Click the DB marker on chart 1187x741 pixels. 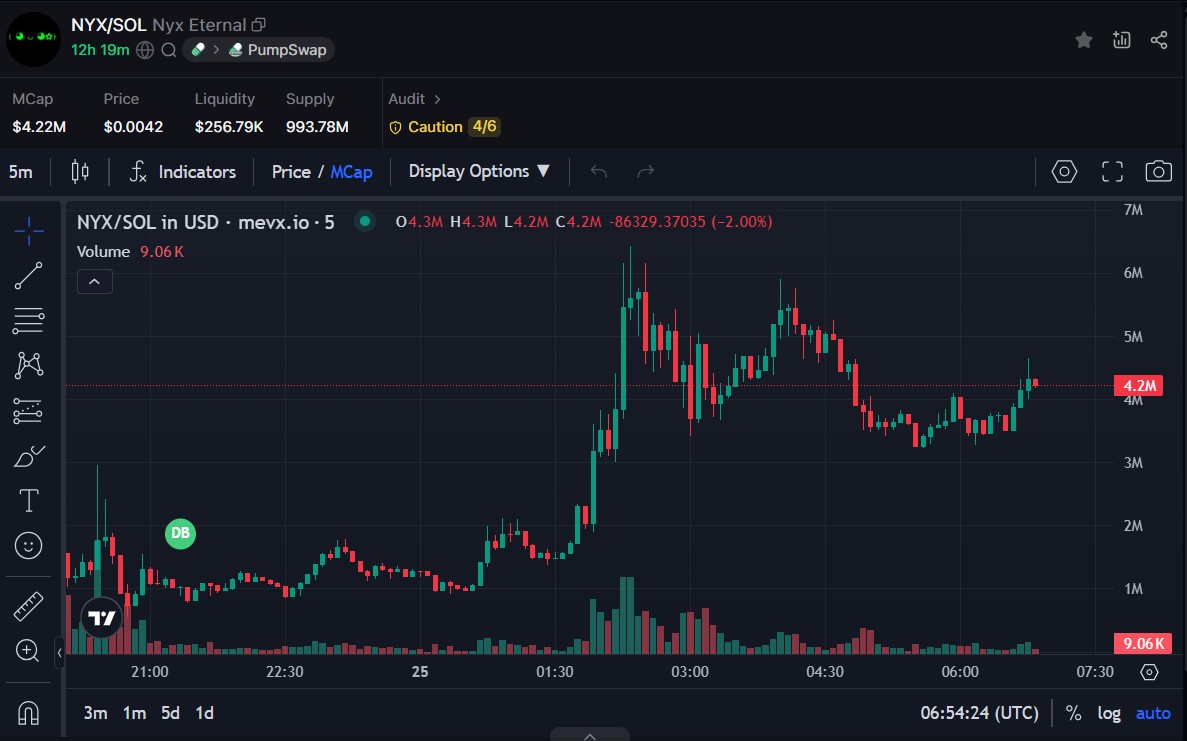(x=180, y=534)
